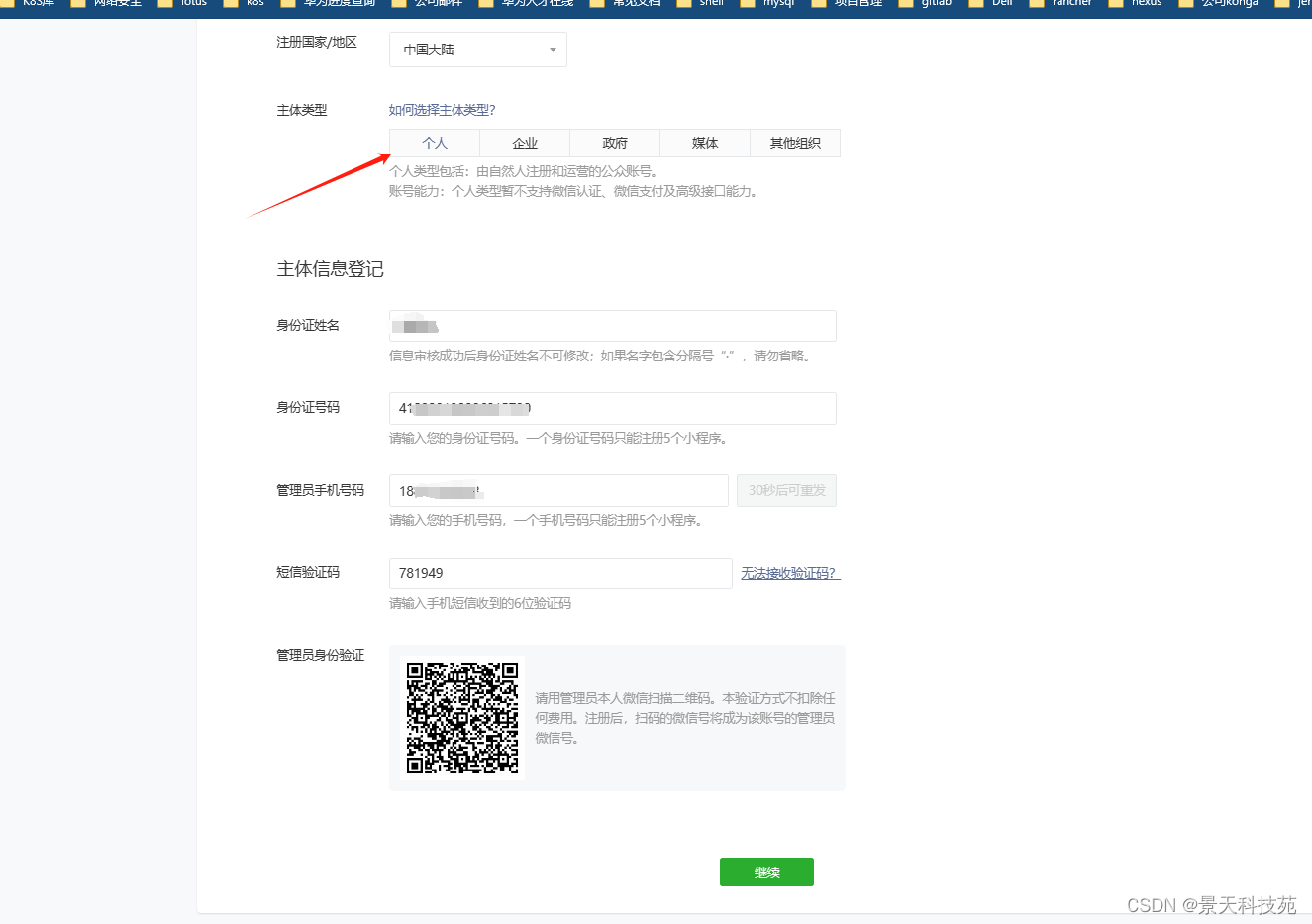Click the green 继续 button

point(766,872)
